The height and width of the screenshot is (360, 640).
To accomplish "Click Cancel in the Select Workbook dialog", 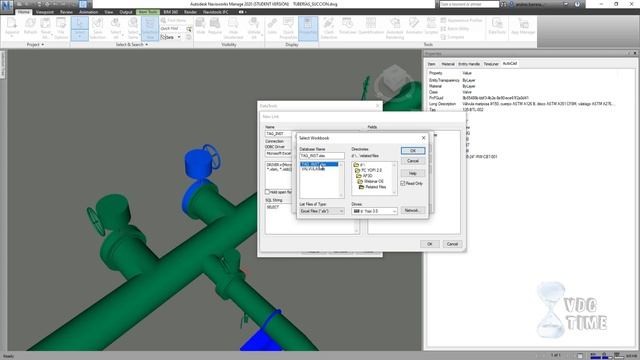I will 413,161.
